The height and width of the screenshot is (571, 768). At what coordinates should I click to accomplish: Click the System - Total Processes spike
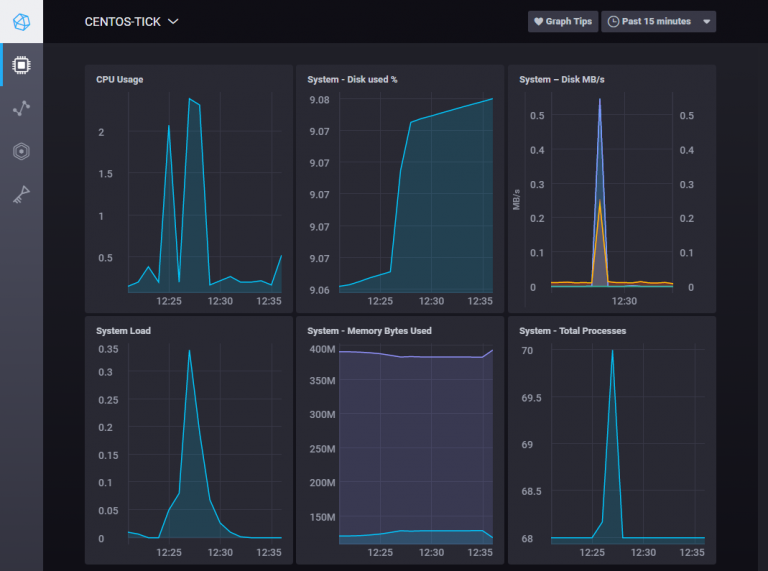tap(612, 351)
